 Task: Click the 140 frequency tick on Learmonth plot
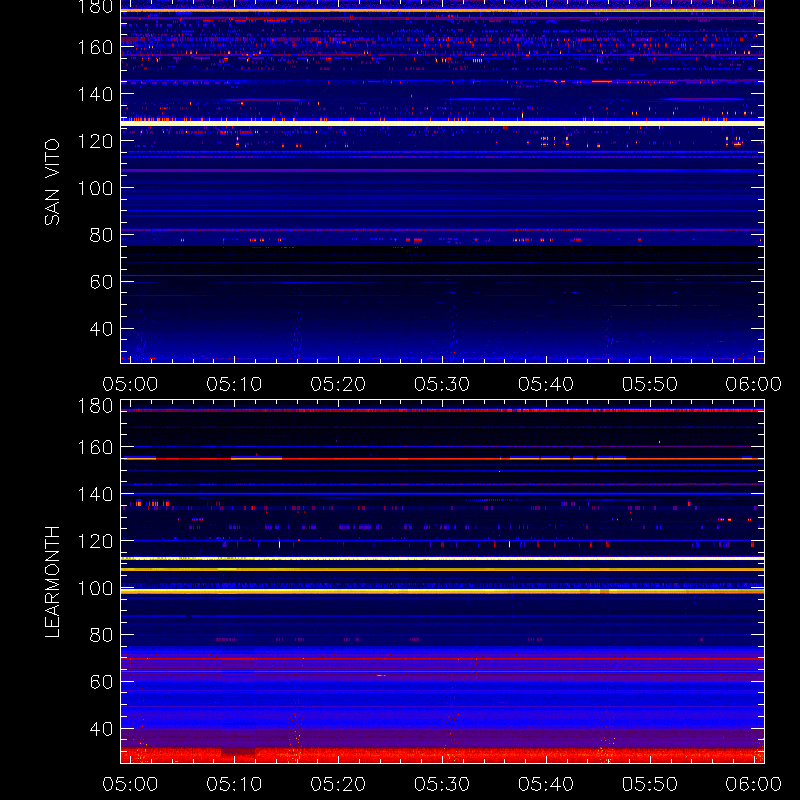95,494
